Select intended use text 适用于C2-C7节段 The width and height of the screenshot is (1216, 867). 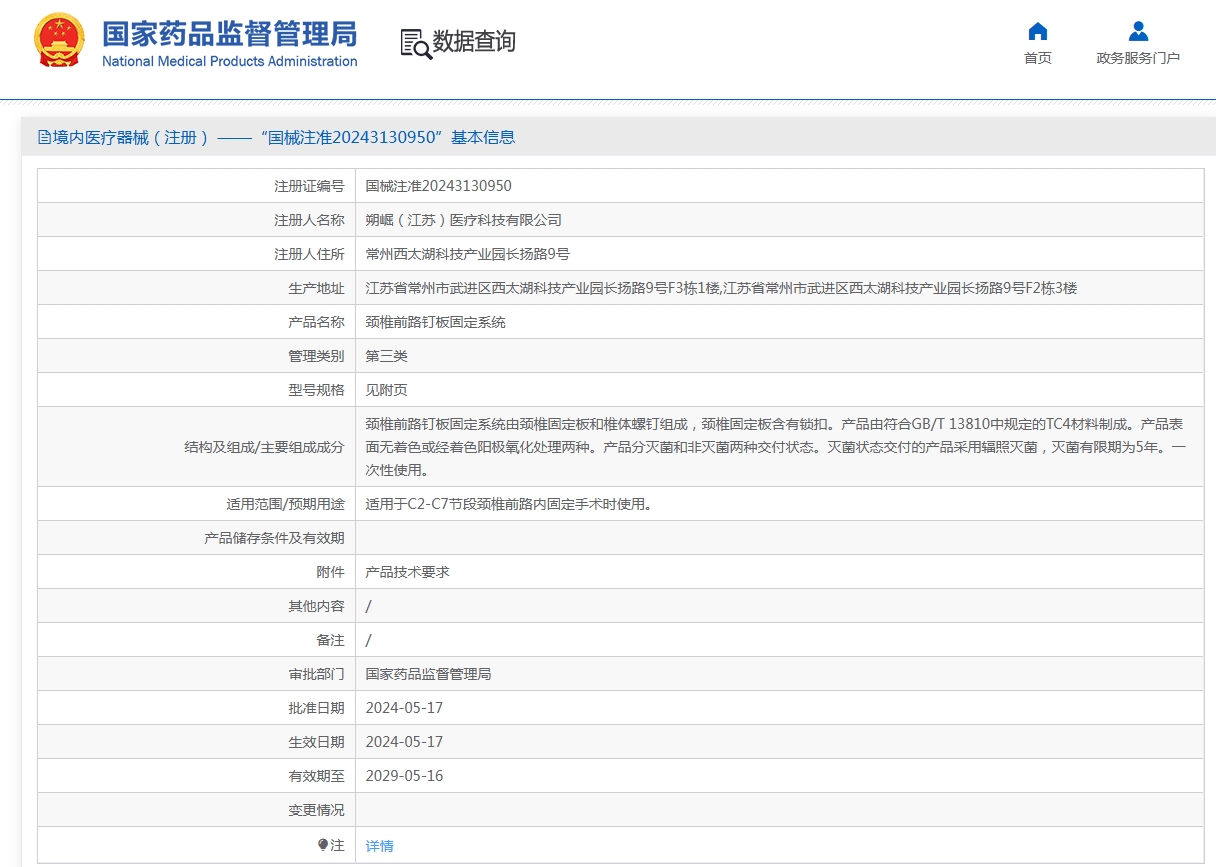coord(509,504)
